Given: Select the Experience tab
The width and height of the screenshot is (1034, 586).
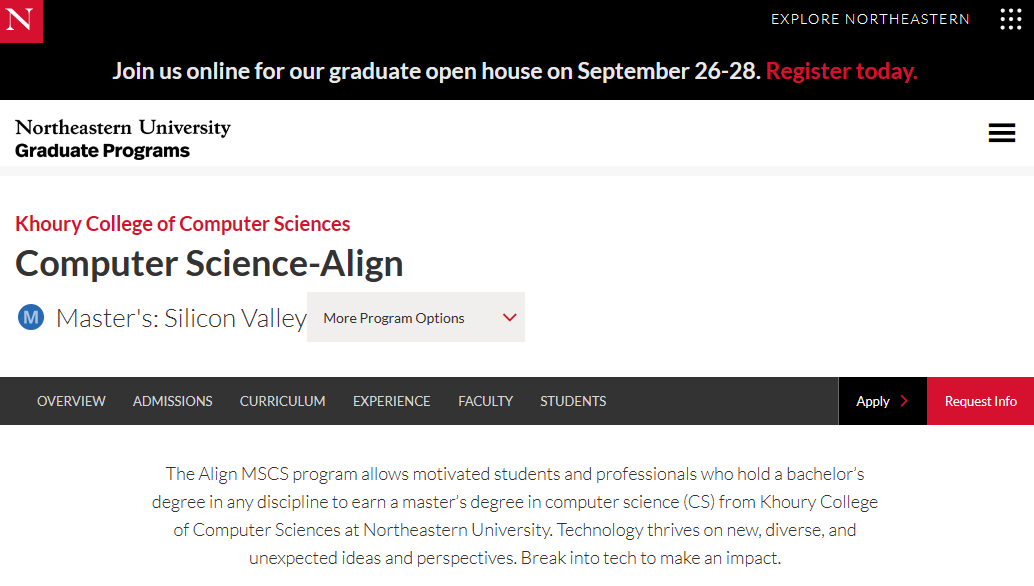Looking at the screenshot, I should point(392,401).
